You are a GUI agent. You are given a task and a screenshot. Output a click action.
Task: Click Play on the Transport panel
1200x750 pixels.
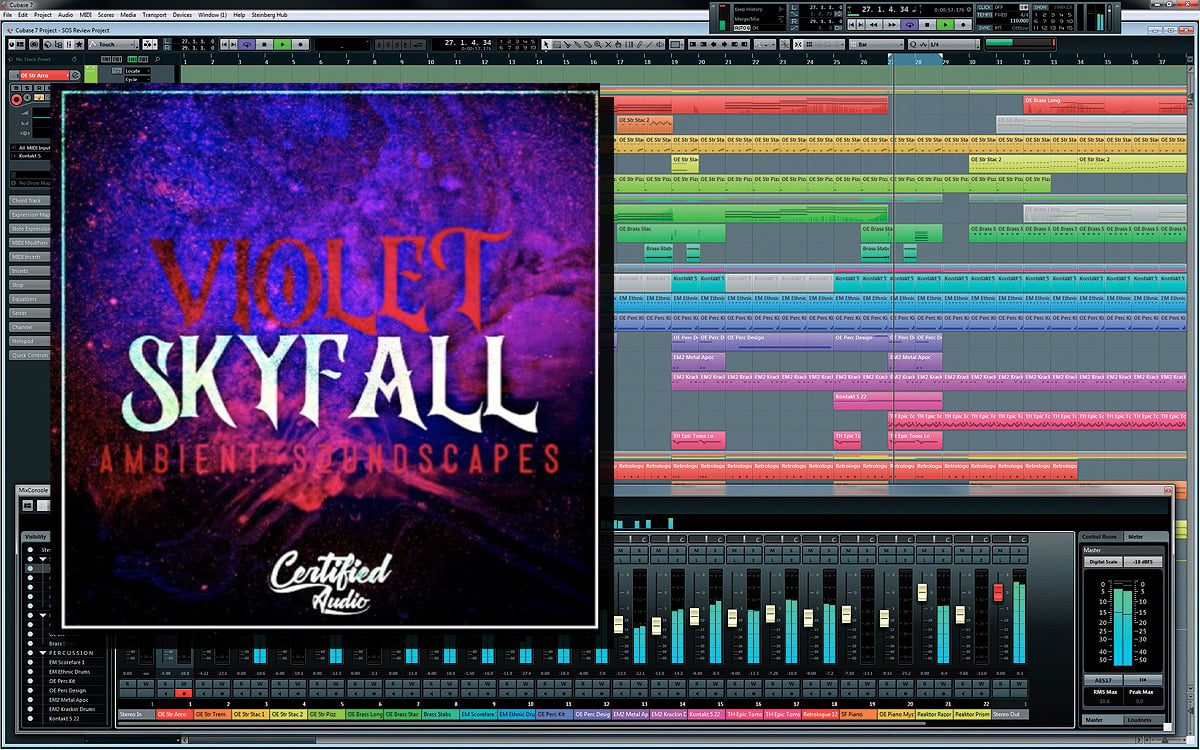pos(944,23)
